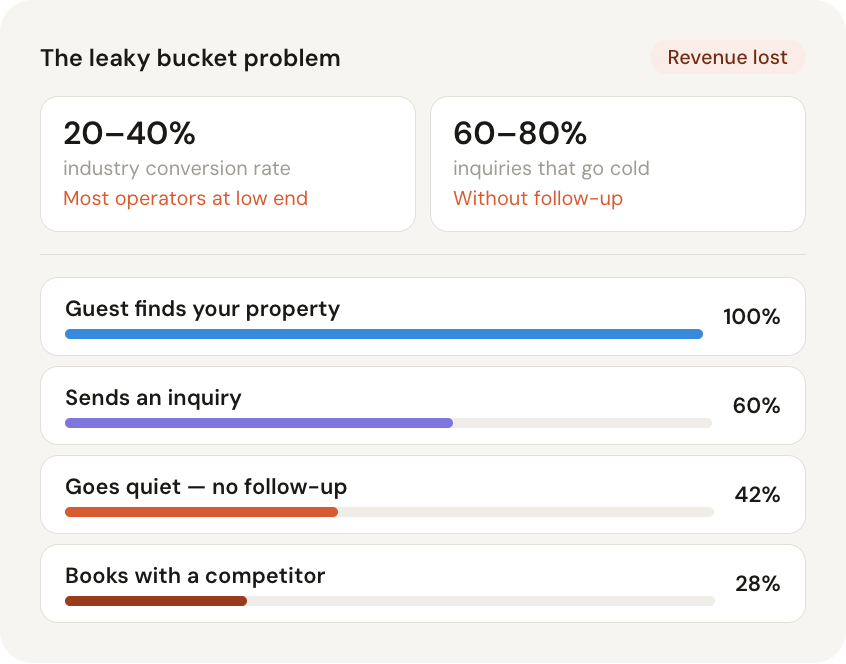This screenshot has height=664, width=846.
Task: Click the "Guest finds your property" label
Action: point(202,309)
